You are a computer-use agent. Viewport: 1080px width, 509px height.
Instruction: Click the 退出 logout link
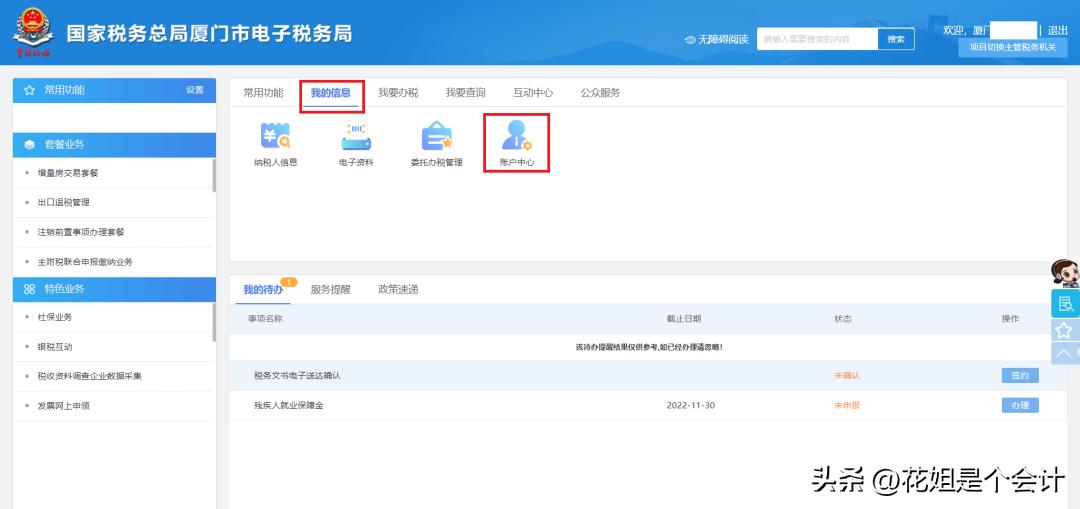[1057, 30]
